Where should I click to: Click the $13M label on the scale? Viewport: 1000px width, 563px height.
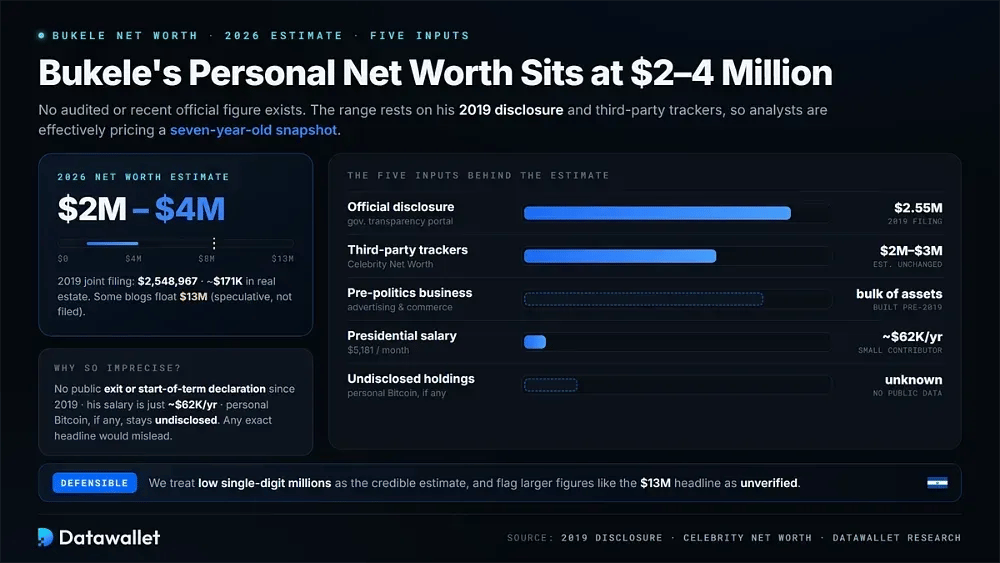point(283,259)
